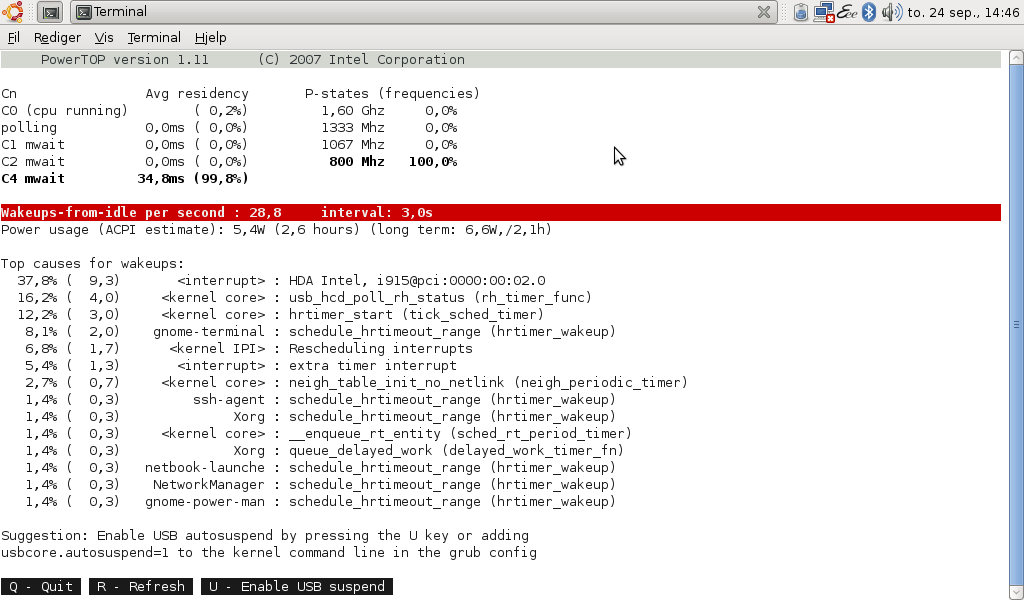Viewport: 1024px width, 600px height.
Task: Click U - Enable USB suspend option
Action: click(x=296, y=586)
